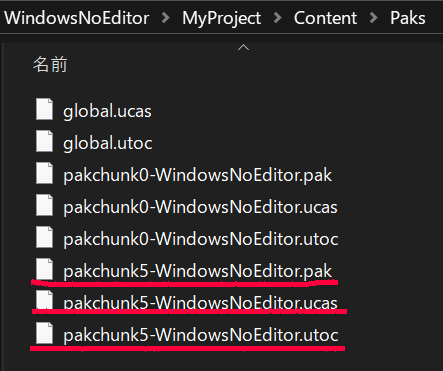Click the pakchunk0-WindowsNoEditor.pak file icon

click(x=44, y=173)
